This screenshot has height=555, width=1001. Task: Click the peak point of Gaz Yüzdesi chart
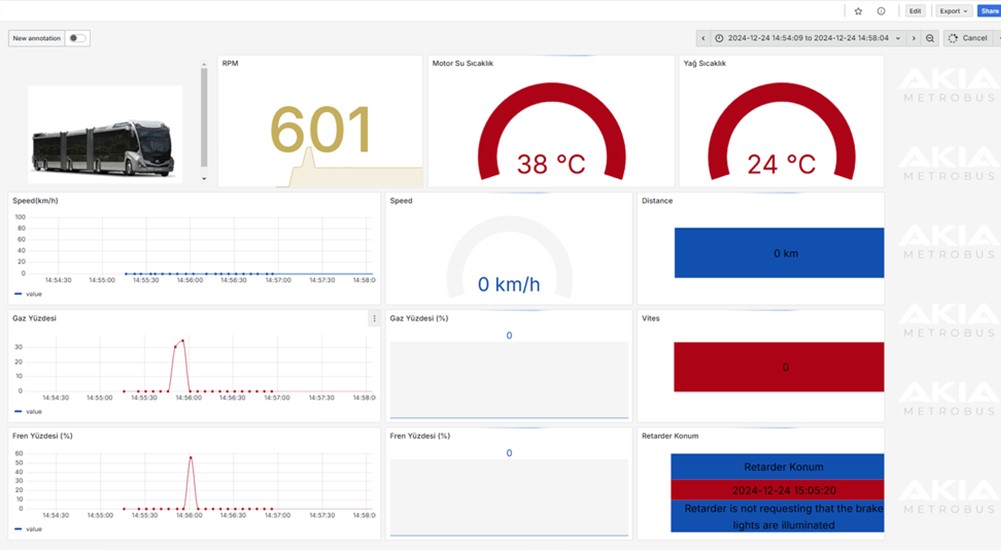[183, 340]
